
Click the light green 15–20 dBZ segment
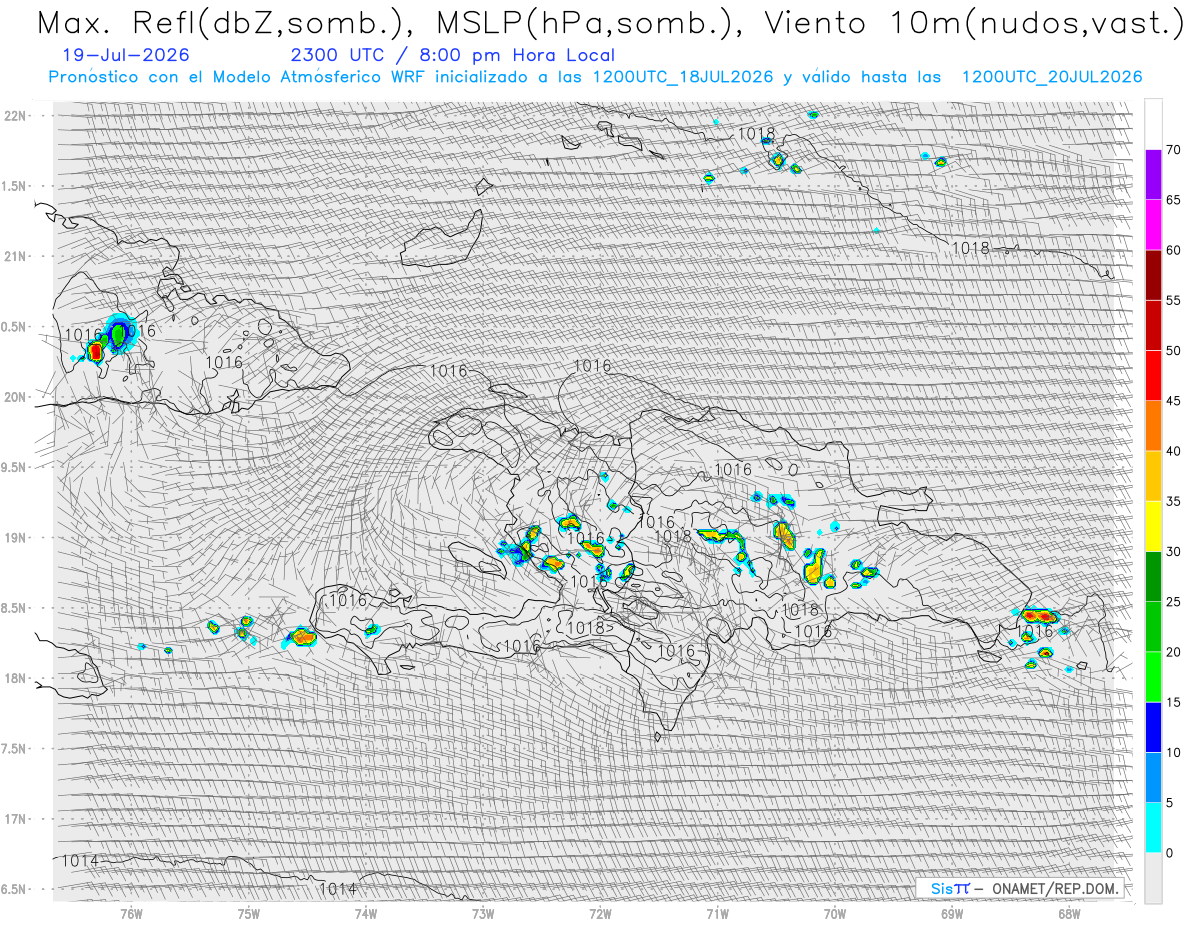coord(1153,677)
